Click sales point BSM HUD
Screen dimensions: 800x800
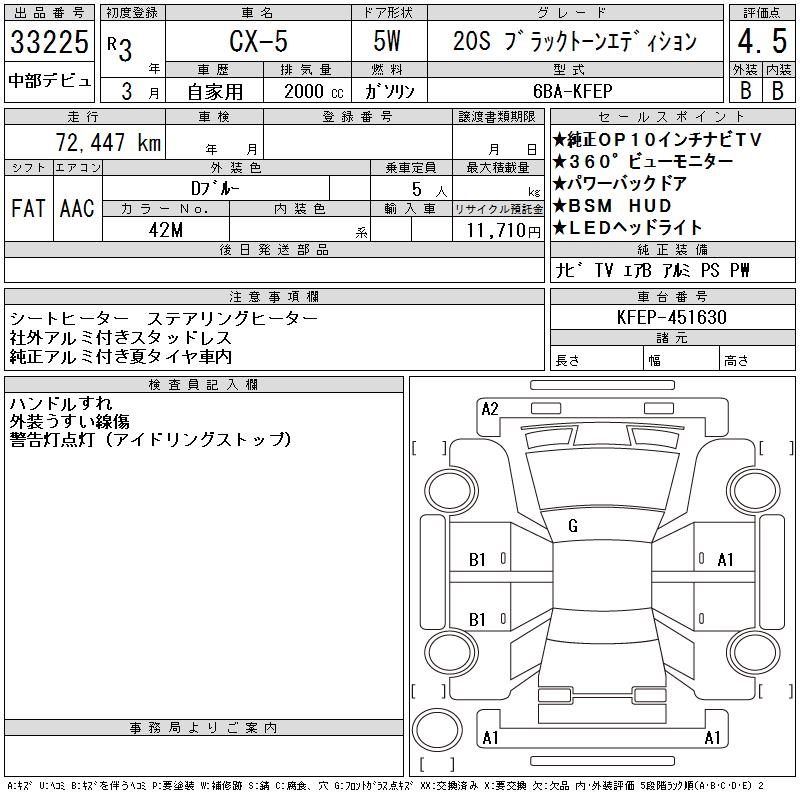(612, 206)
